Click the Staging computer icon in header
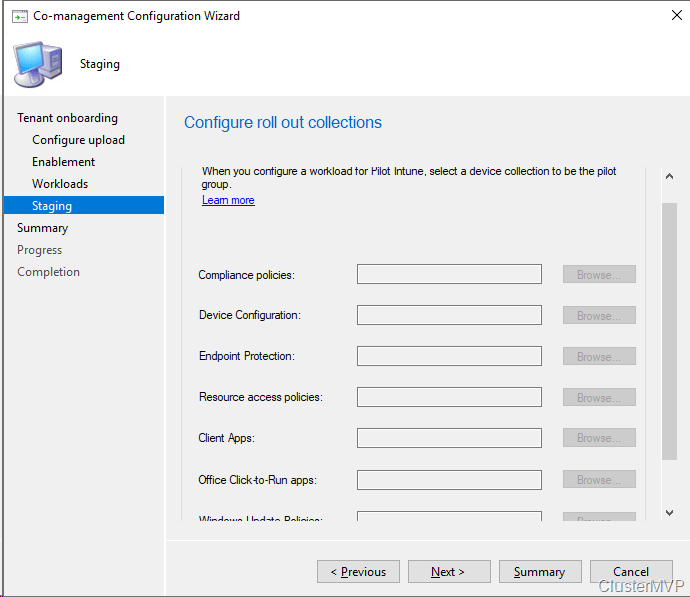 click(x=38, y=64)
